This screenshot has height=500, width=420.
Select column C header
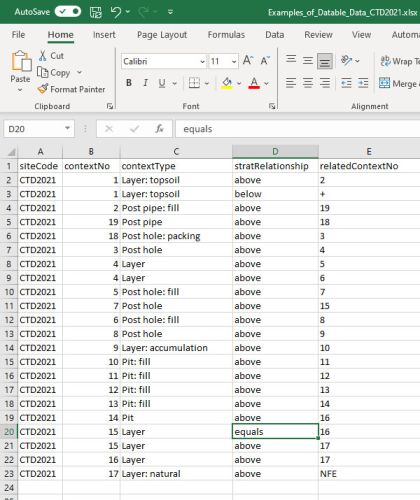coord(176,152)
